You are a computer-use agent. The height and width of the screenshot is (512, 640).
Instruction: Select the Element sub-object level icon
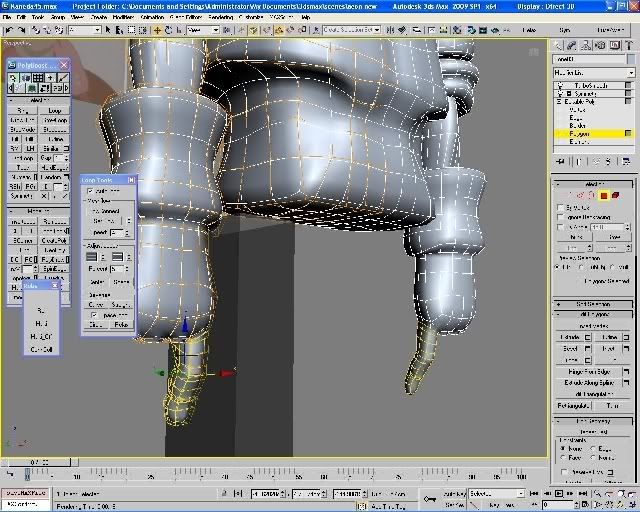(x=616, y=195)
